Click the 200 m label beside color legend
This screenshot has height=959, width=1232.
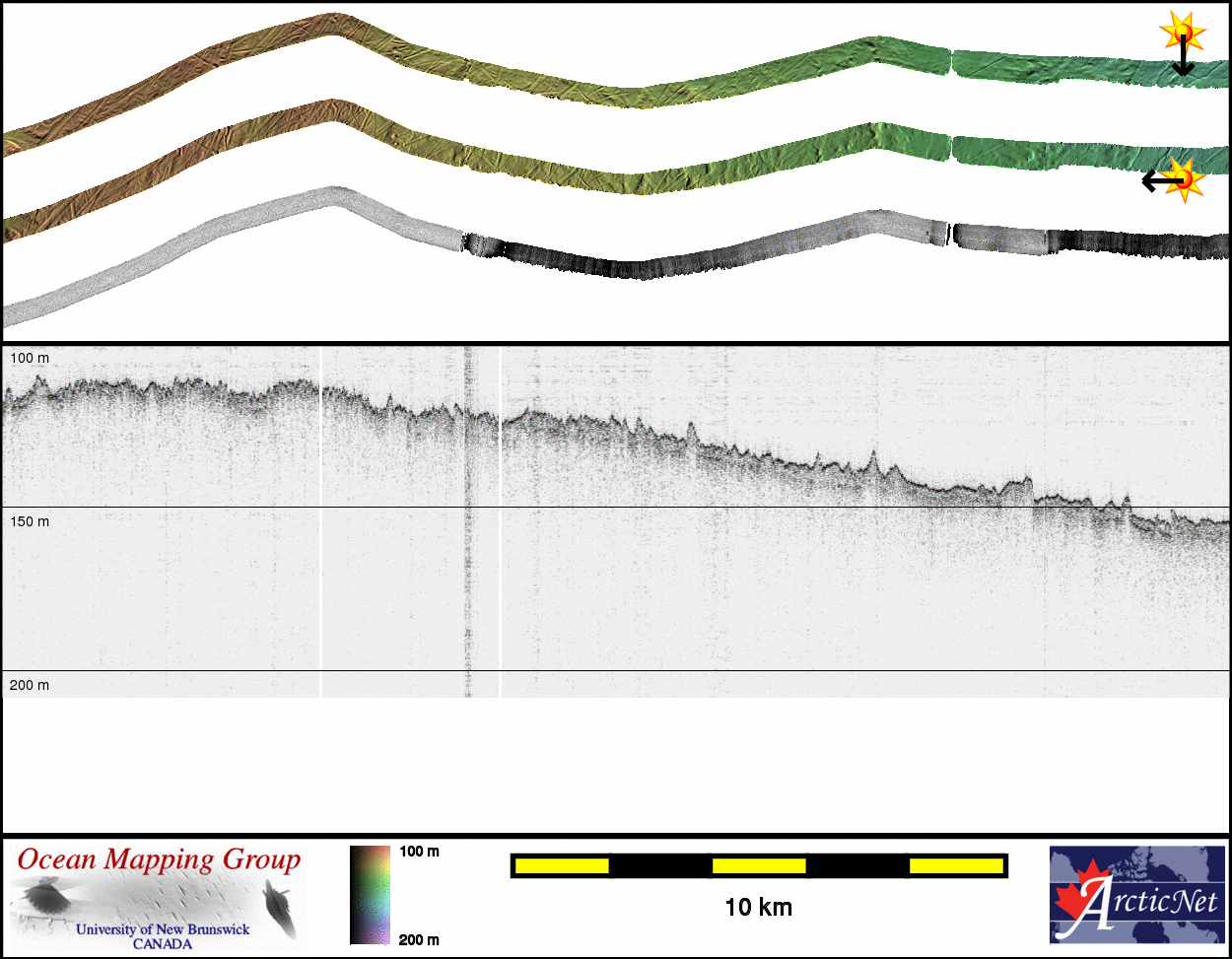(x=419, y=939)
